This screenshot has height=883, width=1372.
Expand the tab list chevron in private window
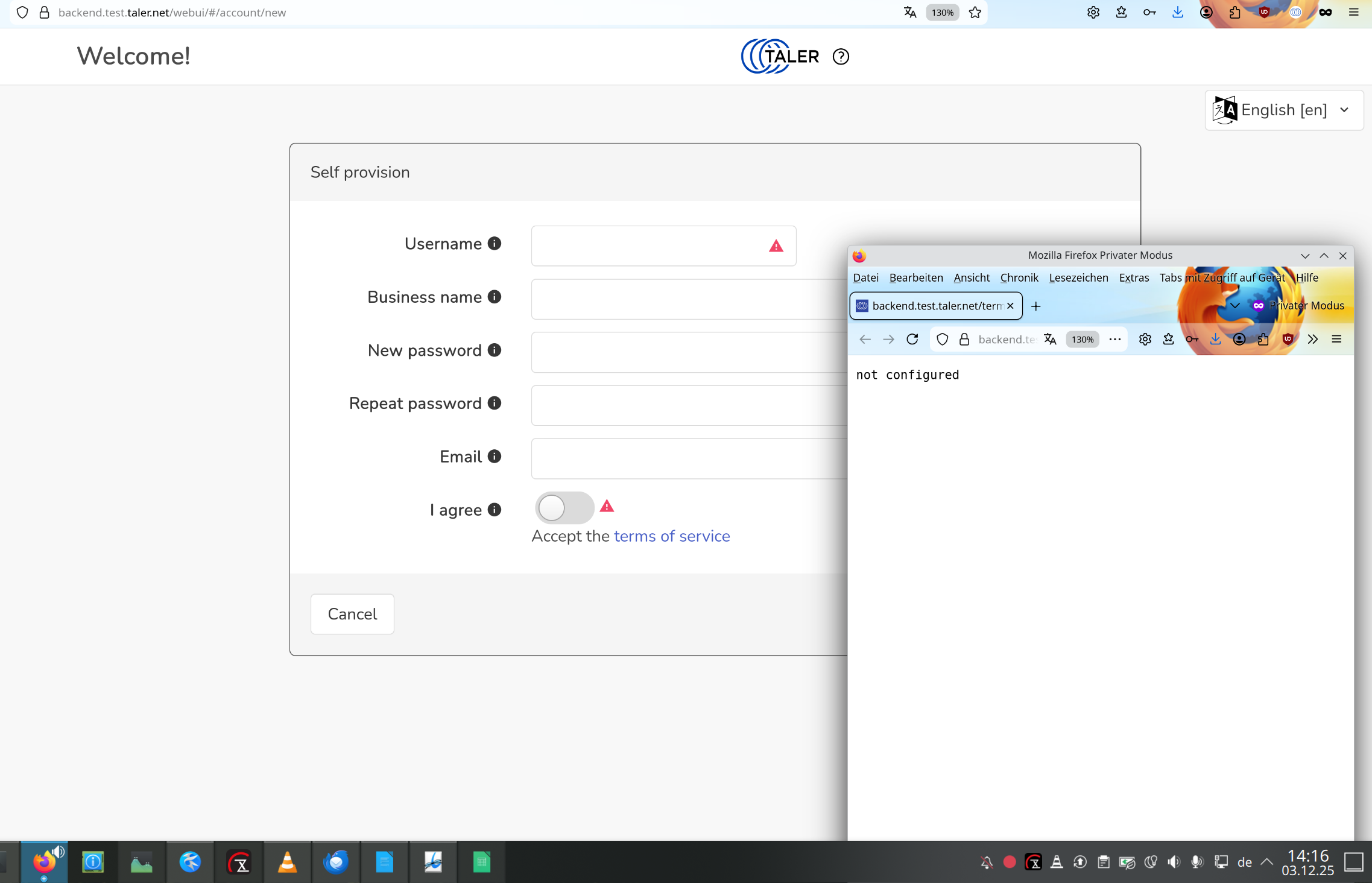pyautogui.click(x=1234, y=306)
